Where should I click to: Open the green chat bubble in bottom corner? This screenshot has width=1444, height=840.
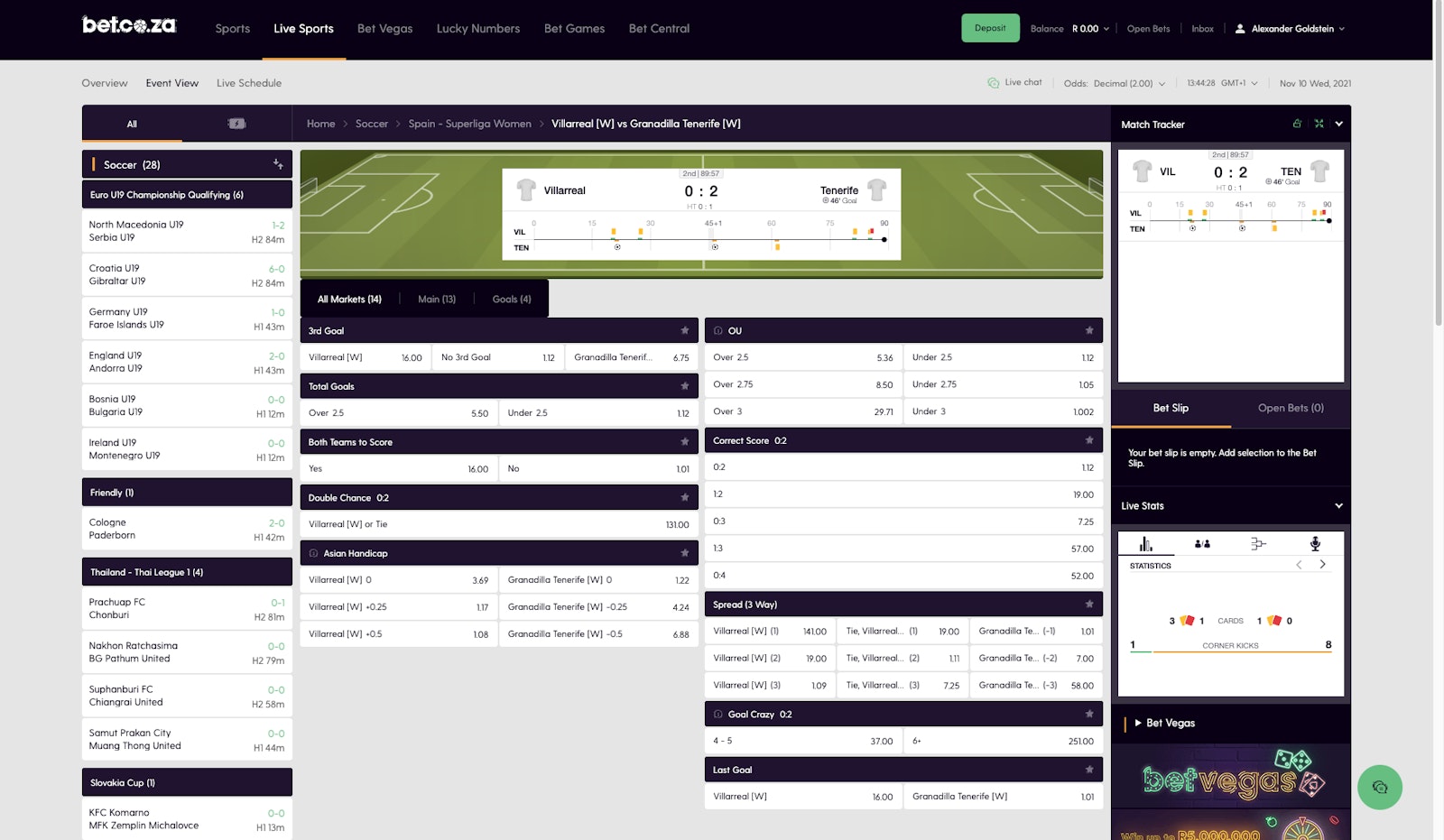pyautogui.click(x=1382, y=787)
